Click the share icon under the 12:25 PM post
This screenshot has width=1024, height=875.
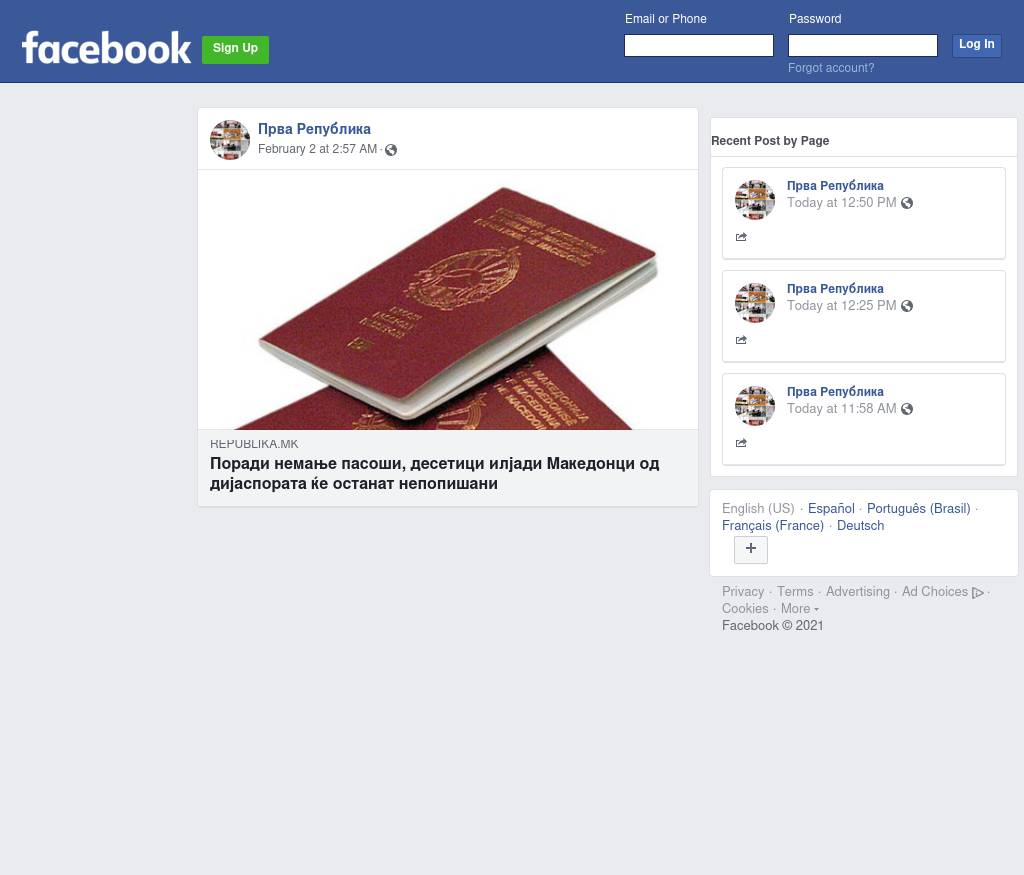coord(741,340)
